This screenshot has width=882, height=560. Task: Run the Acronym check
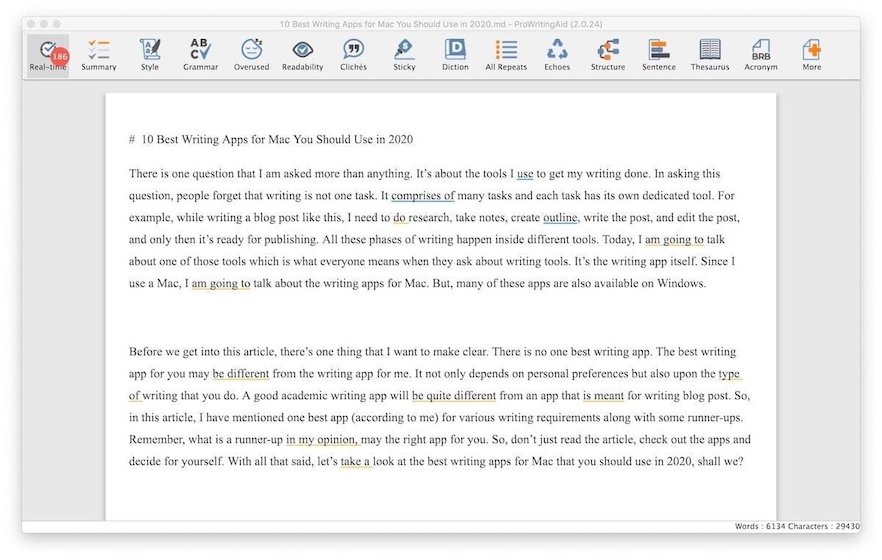click(761, 54)
